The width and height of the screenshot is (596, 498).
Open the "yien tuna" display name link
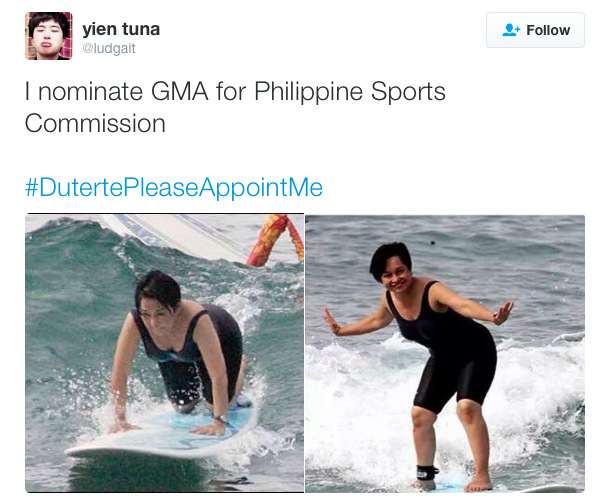[121, 29]
